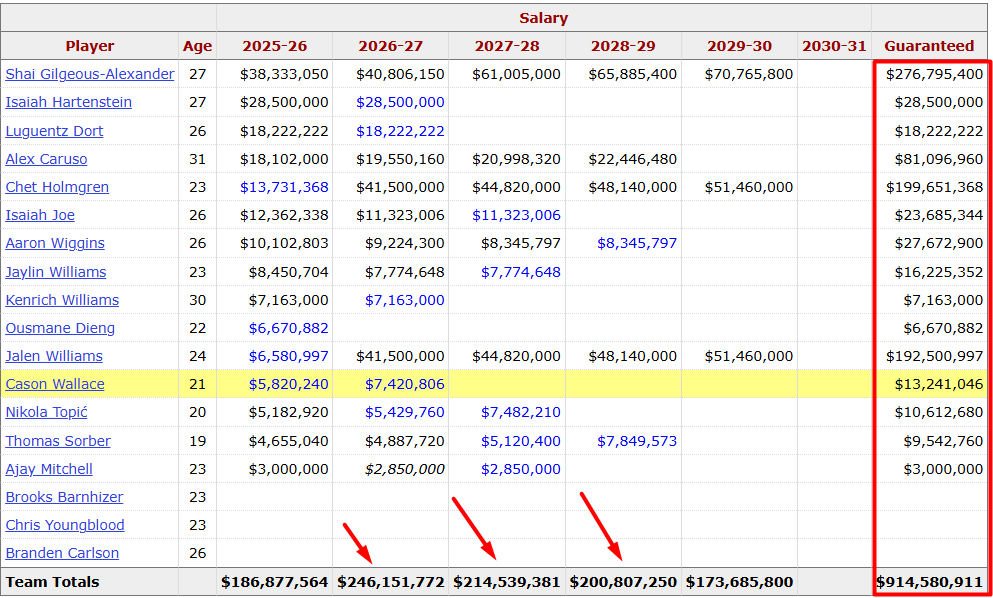Screen dimensions: 993x598
Task: Sort by the Player column header
Action: (x=90, y=46)
